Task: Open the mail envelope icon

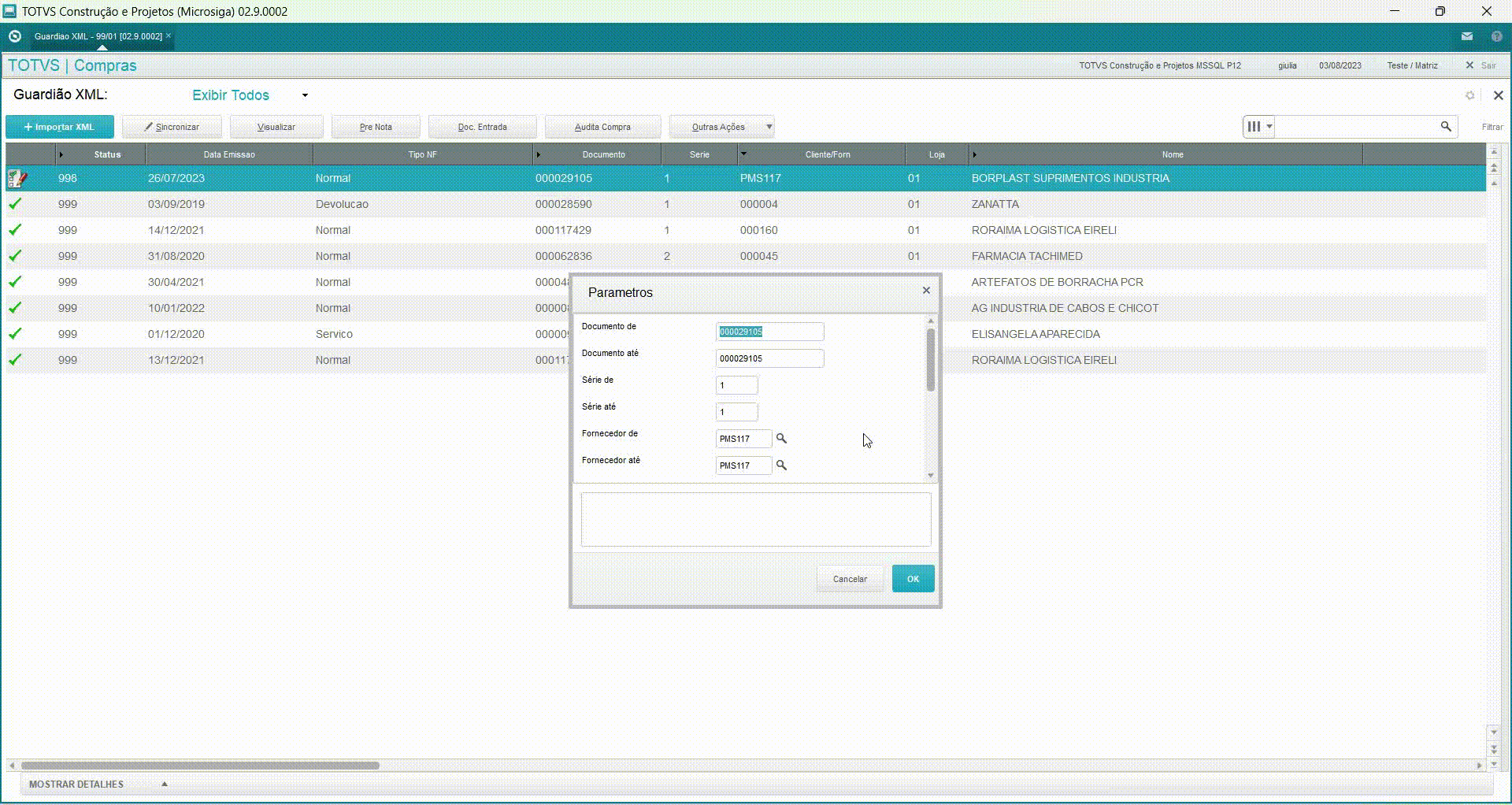Action: click(1467, 36)
